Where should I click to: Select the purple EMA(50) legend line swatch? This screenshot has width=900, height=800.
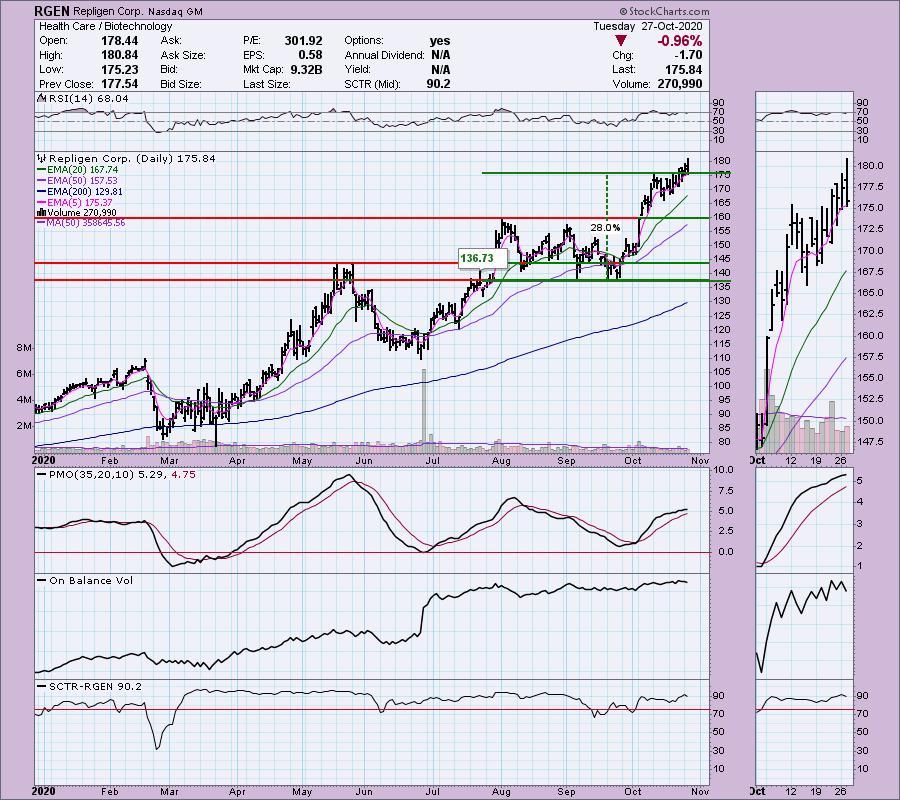coord(41,181)
